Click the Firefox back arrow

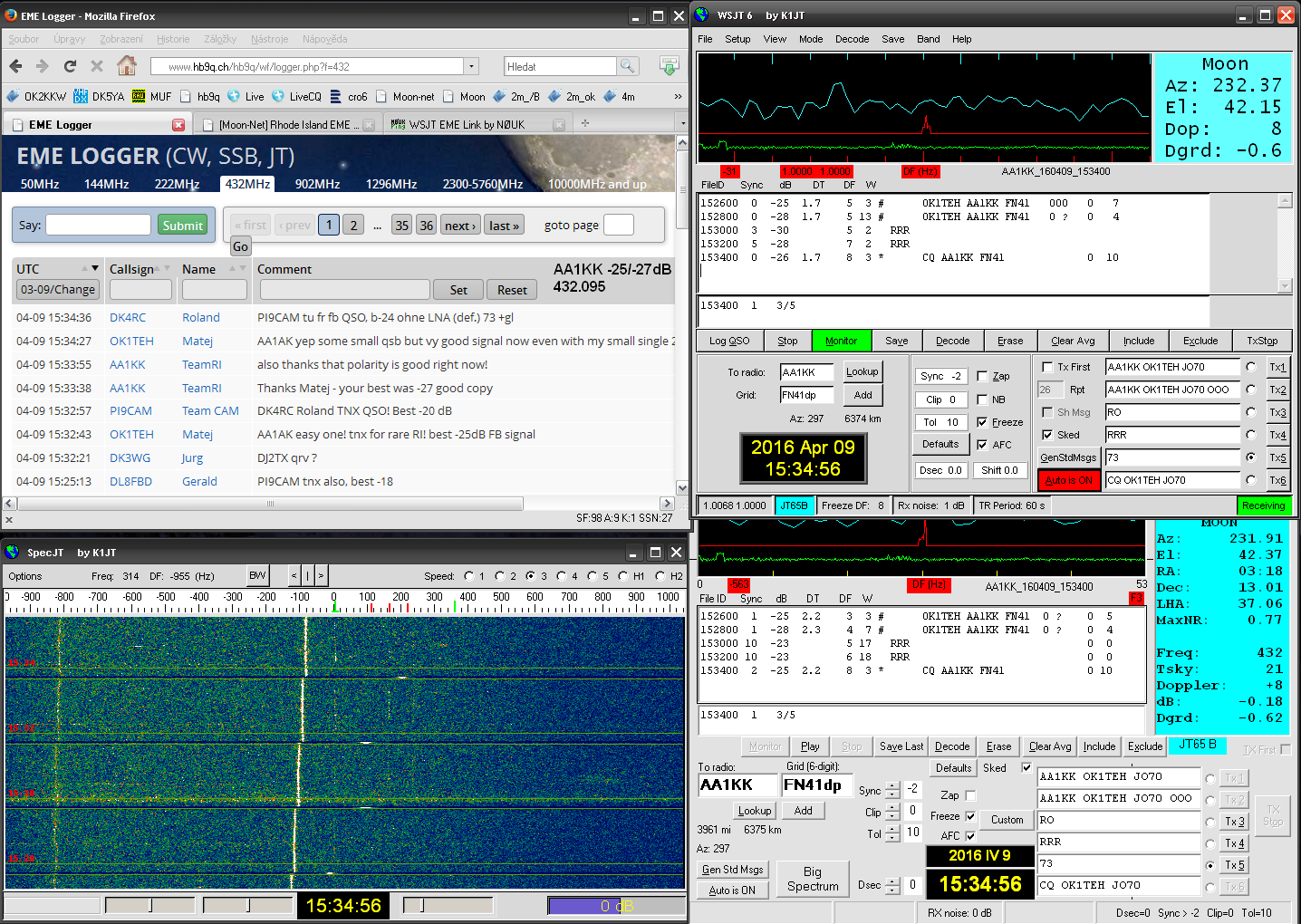(x=15, y=66)
